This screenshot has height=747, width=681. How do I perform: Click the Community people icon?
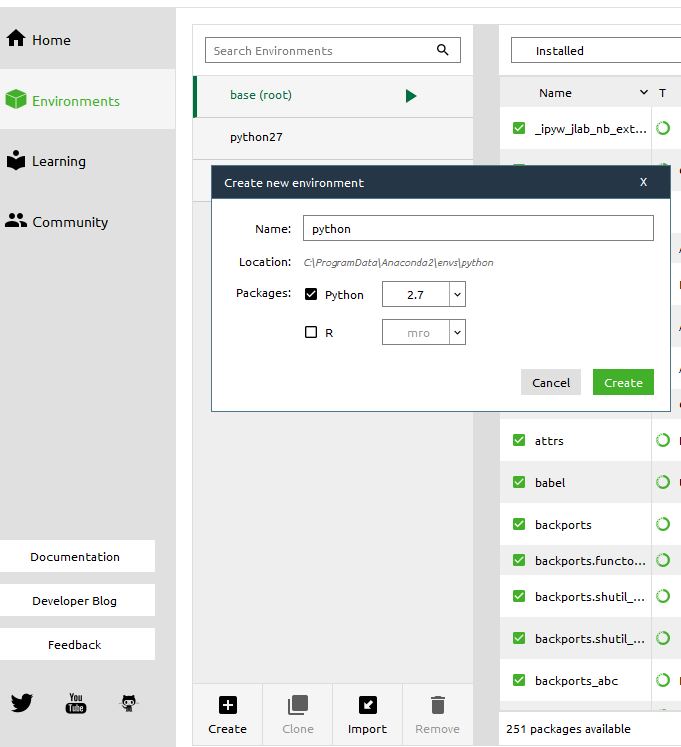(16, 220)
